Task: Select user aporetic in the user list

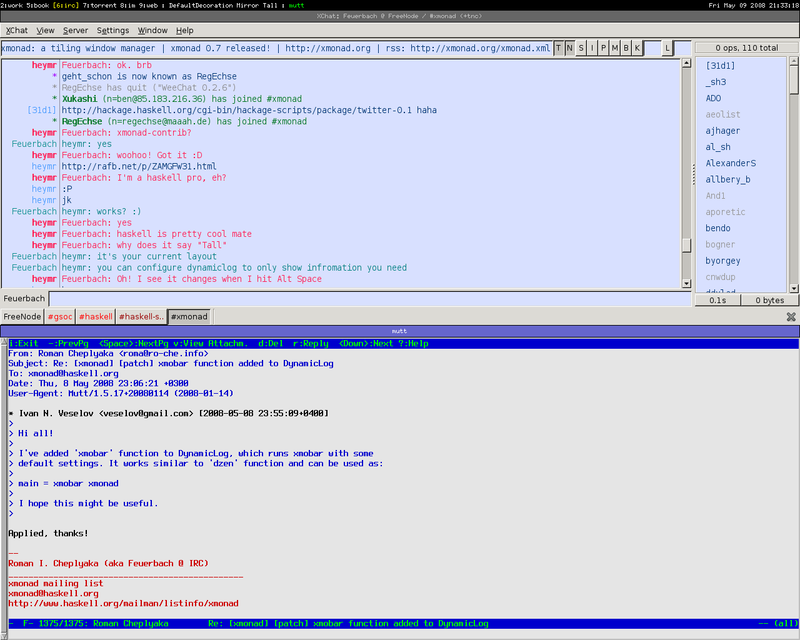Action: [x=725, y=212]
